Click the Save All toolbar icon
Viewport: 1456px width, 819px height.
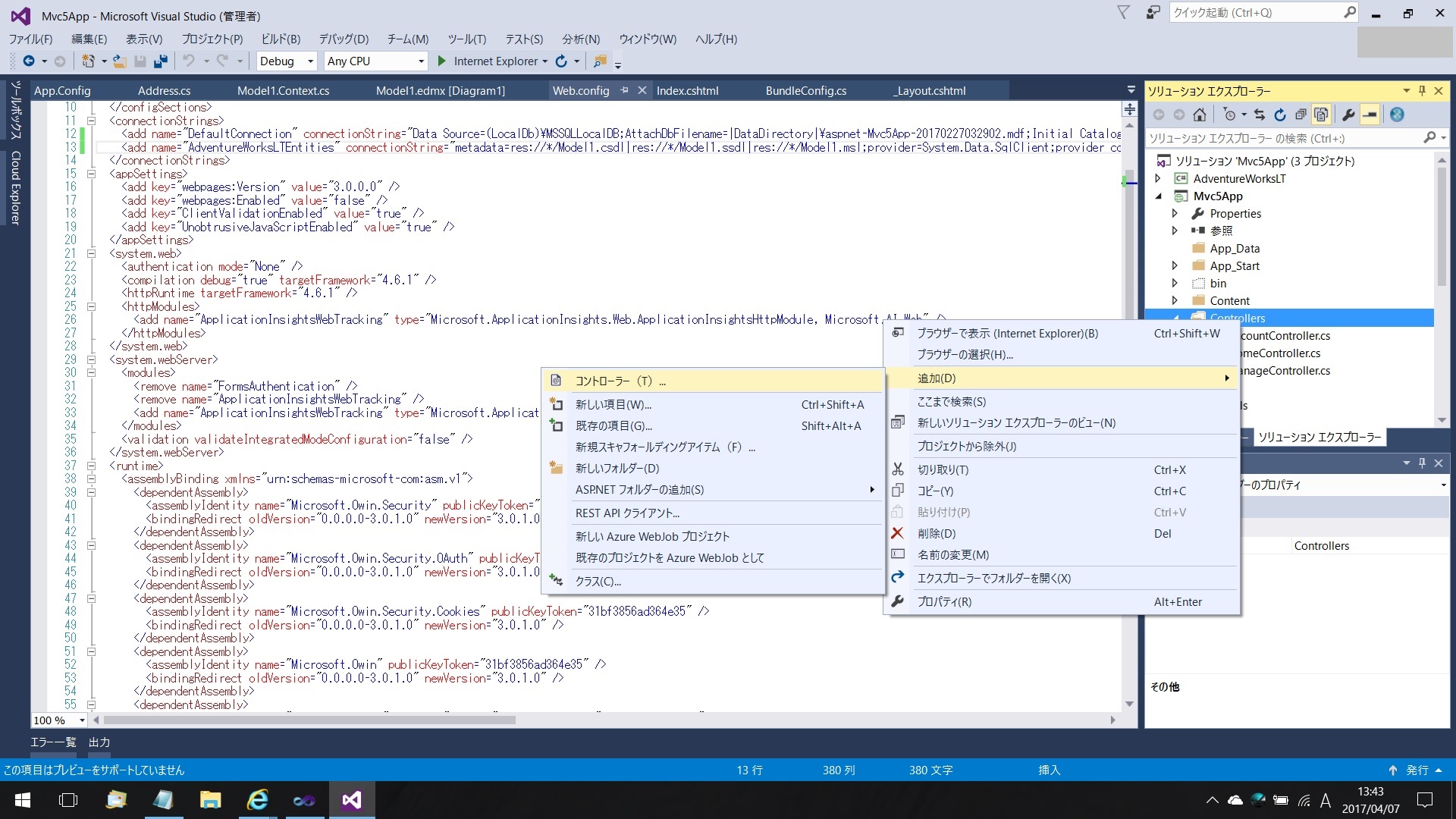[160, 61]
